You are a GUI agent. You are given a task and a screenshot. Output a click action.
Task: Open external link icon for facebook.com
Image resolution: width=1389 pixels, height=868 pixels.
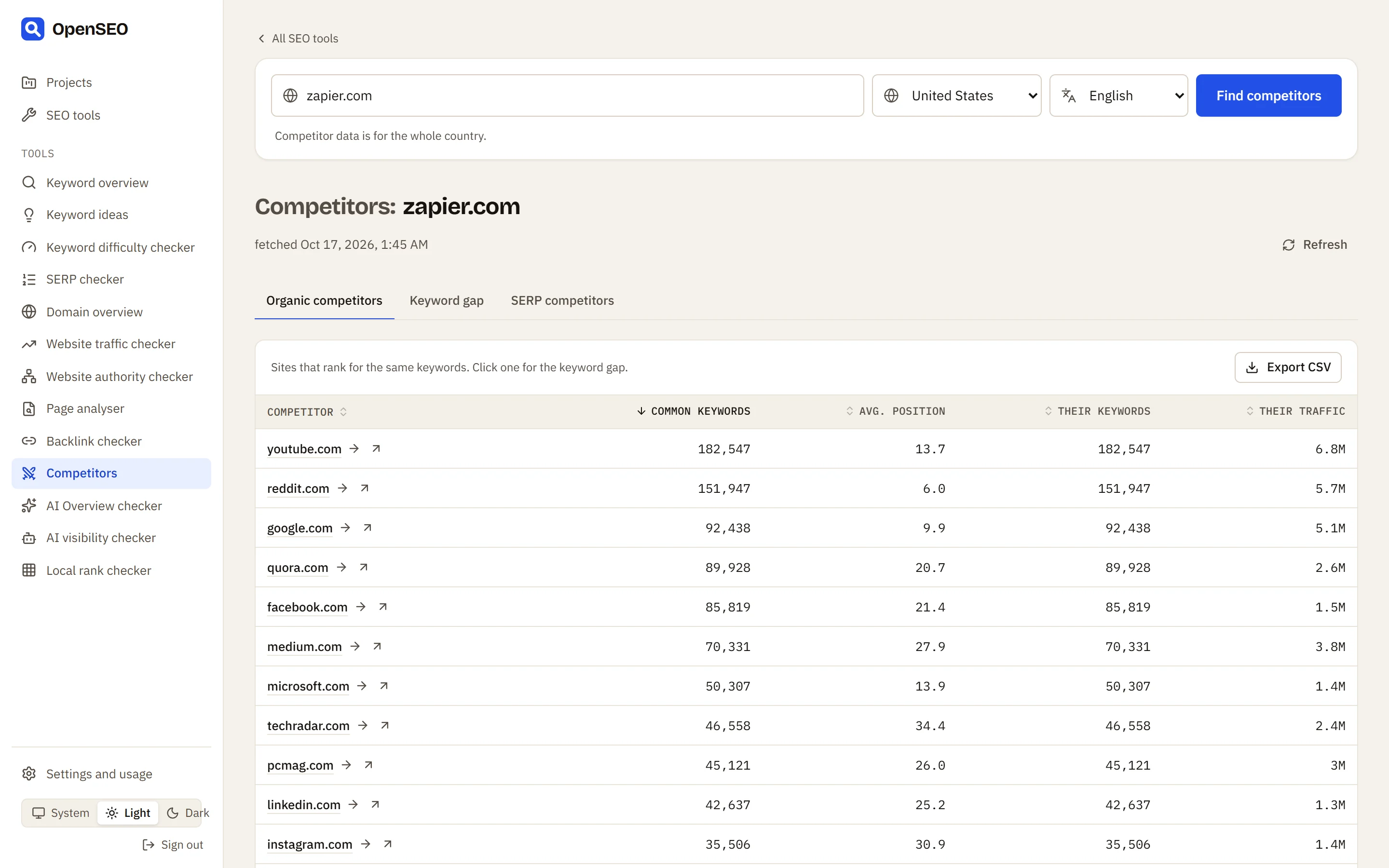[383, 607]
